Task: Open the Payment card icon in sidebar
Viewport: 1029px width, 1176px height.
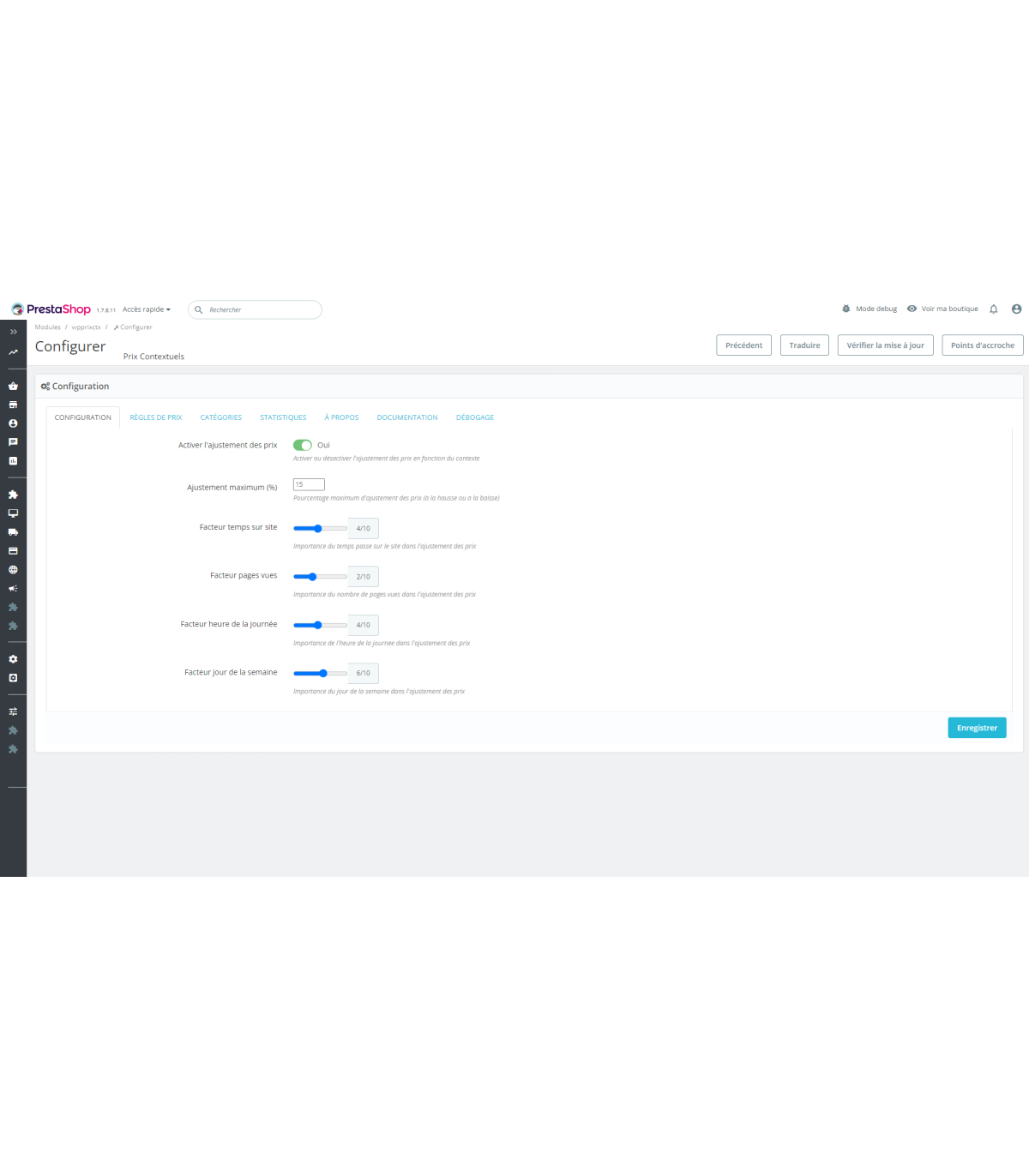Action: pos(13,551)
